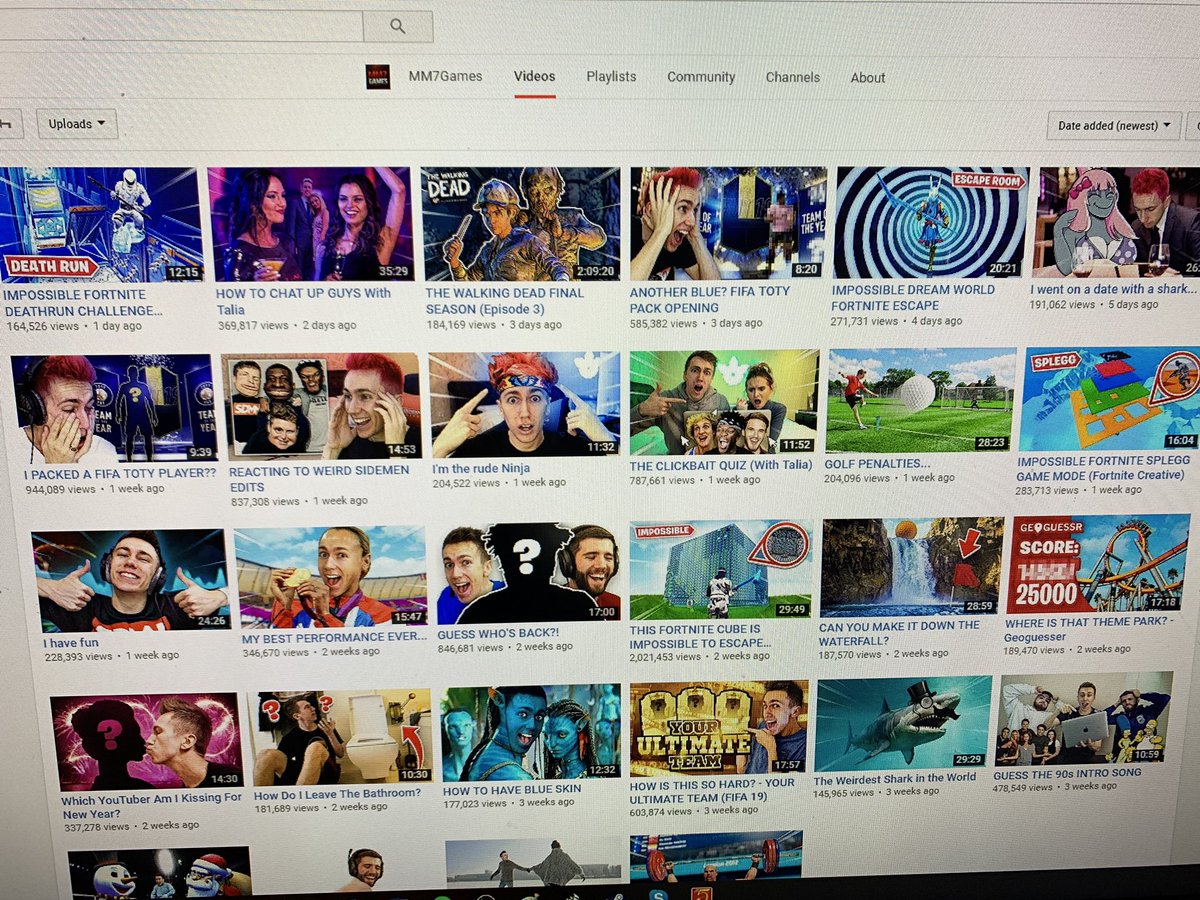Click '12:15' duration badge on Deathrun video
The height and width of the screenshot is (900, 1200).
pos(183,271)
